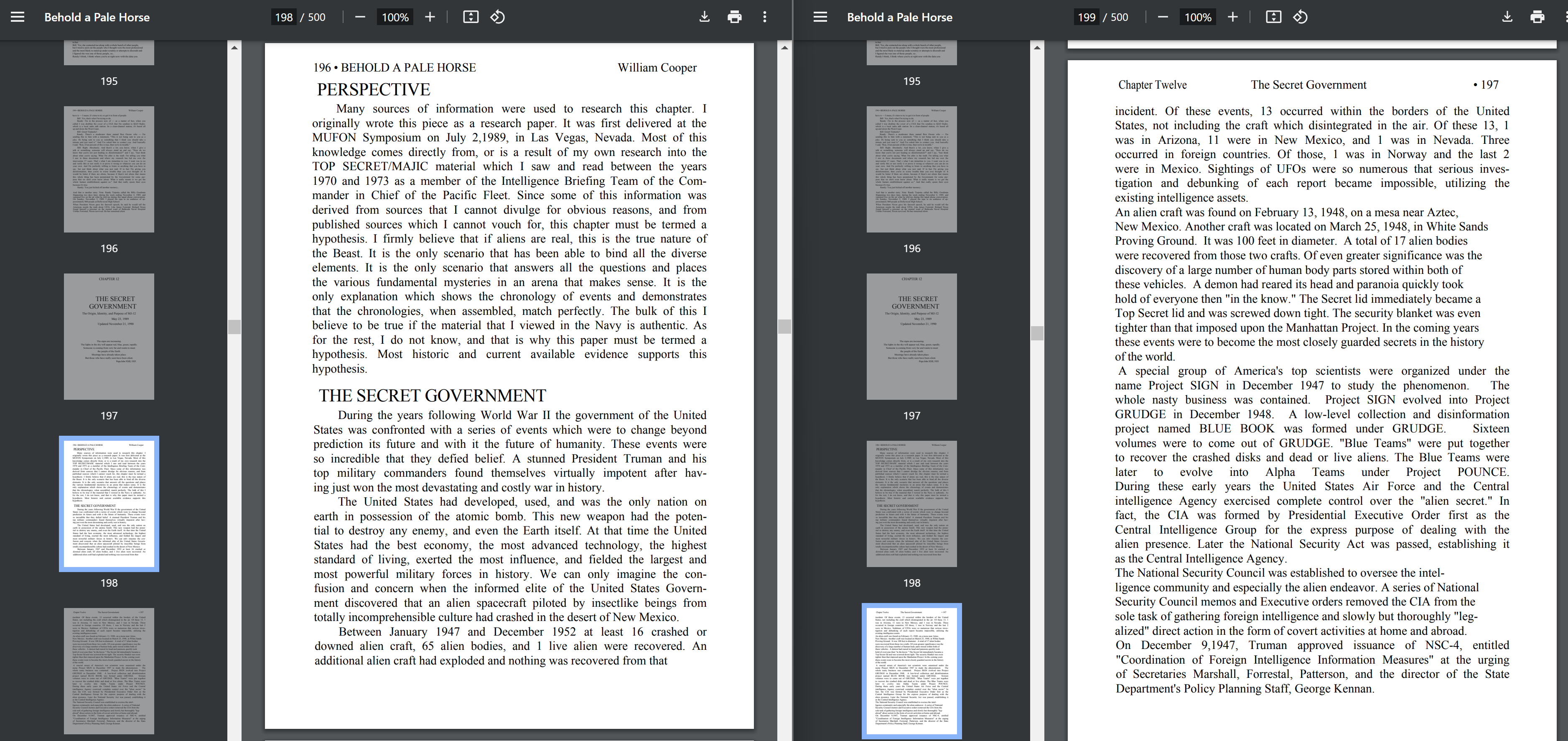Click fit to page in left viewer
Screen dimensions: 1568x741
pos(471,17)
